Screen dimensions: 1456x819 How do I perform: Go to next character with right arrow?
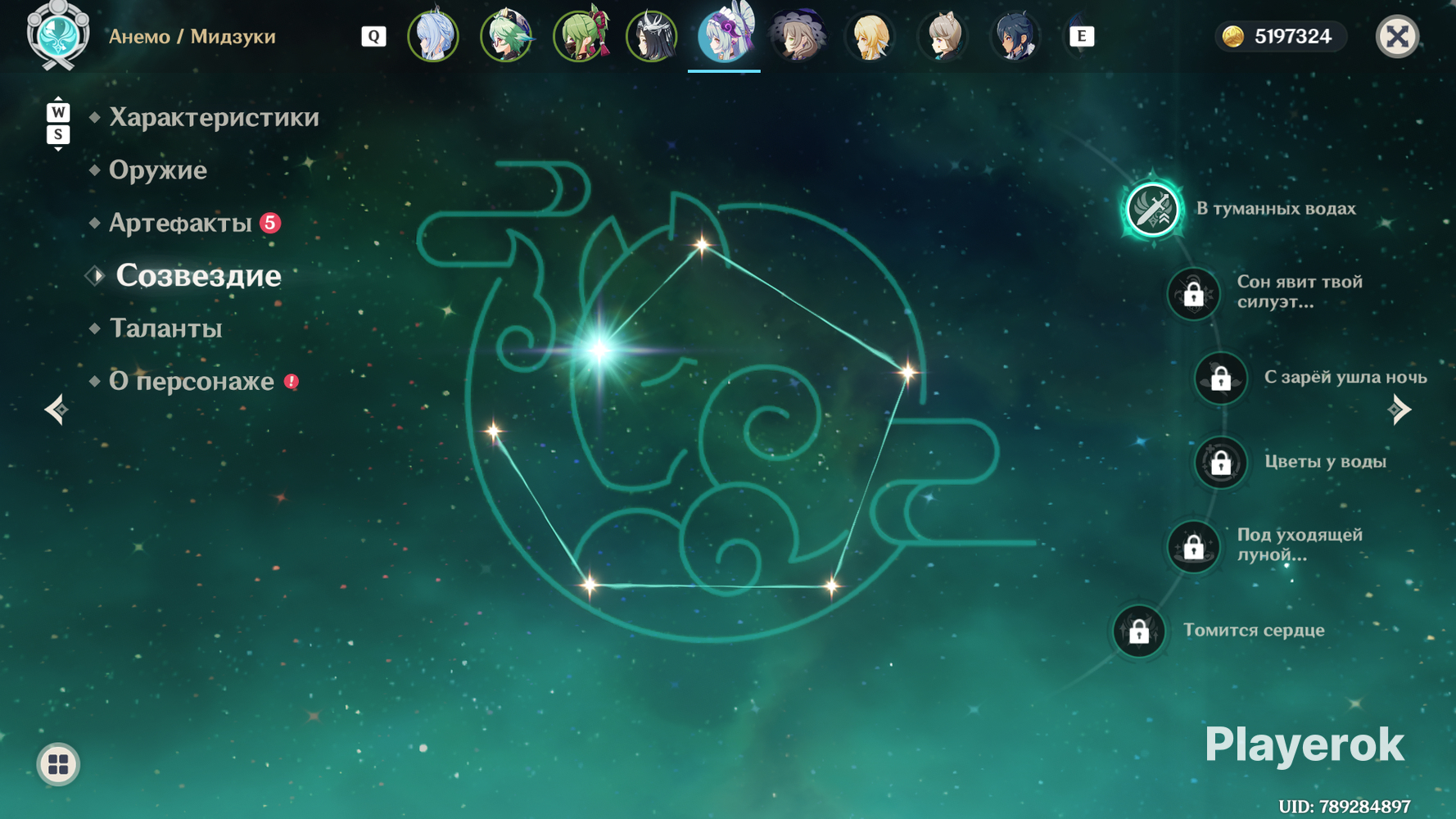1400,409
